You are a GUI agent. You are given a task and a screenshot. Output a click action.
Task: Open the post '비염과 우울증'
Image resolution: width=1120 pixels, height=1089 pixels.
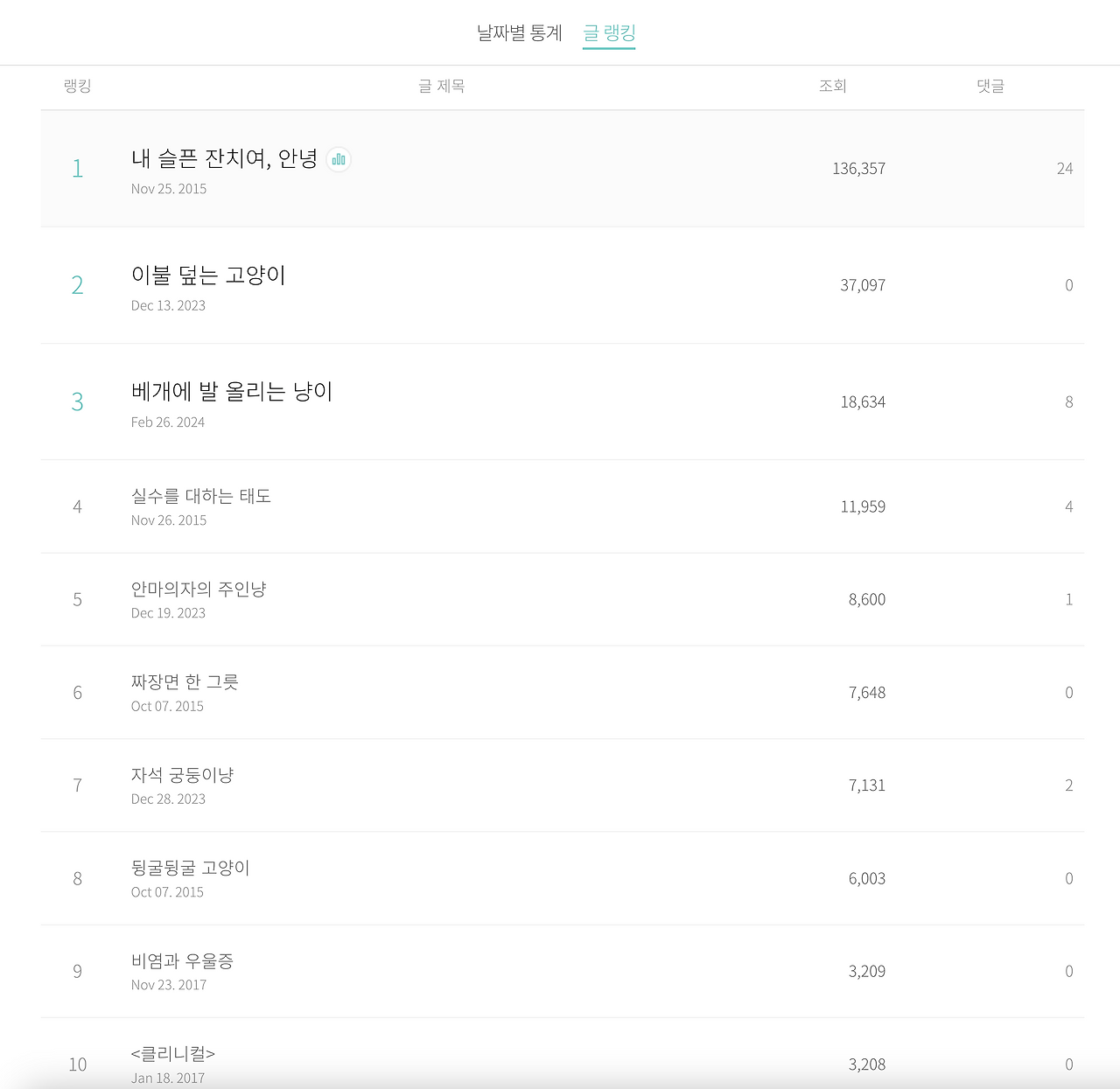coord(184,960)
